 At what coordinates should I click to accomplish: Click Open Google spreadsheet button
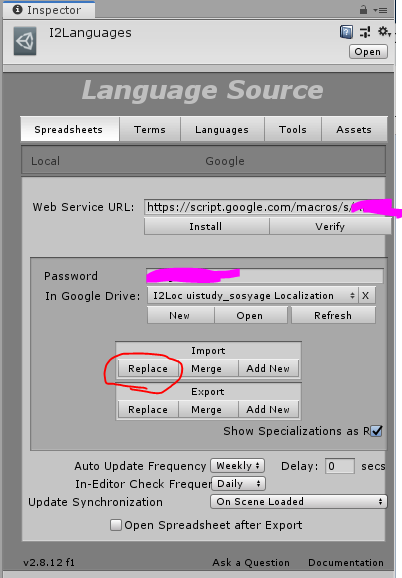(251, 316)
